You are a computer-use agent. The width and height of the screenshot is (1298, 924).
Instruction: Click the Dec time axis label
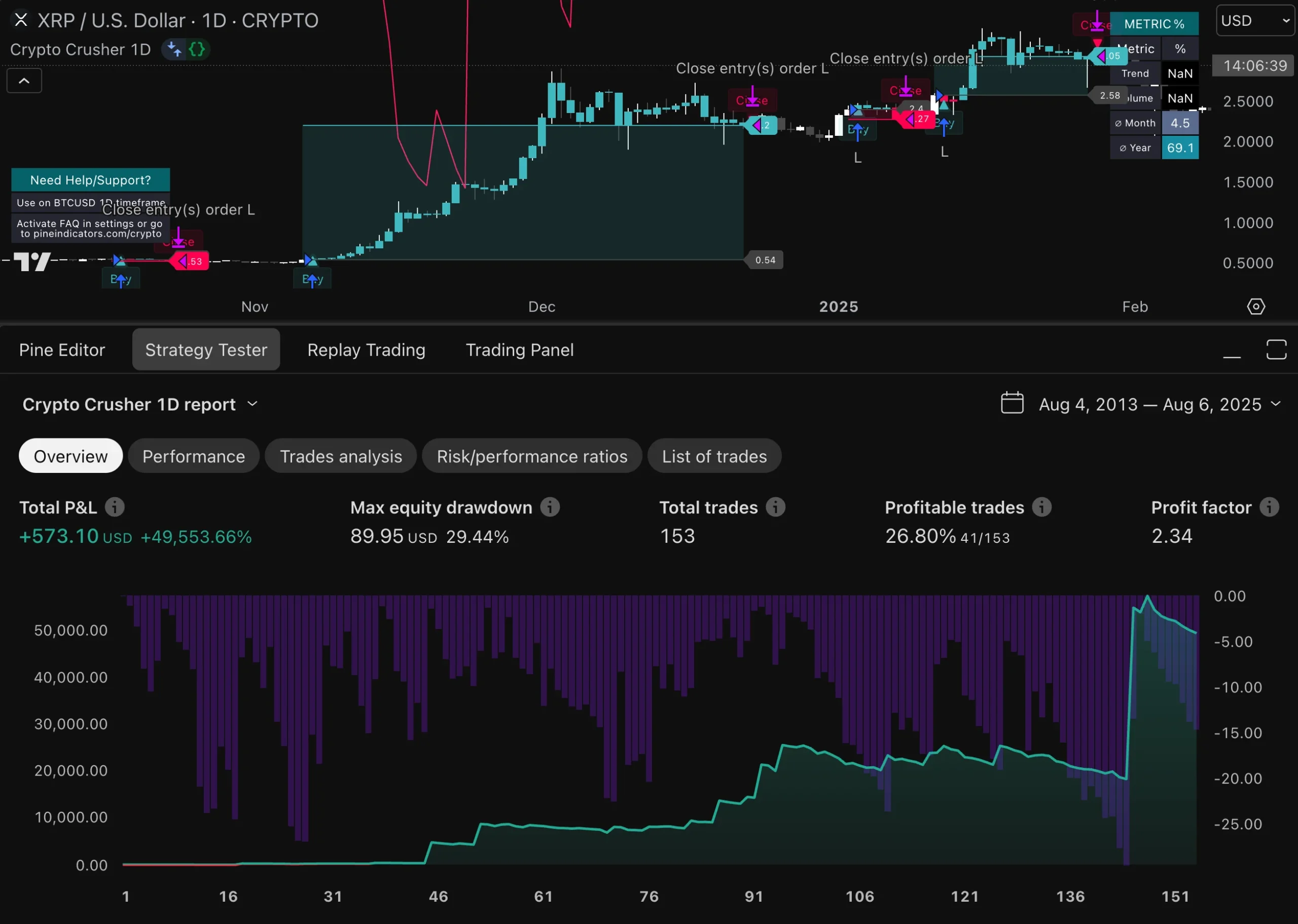tap(541, 307)
